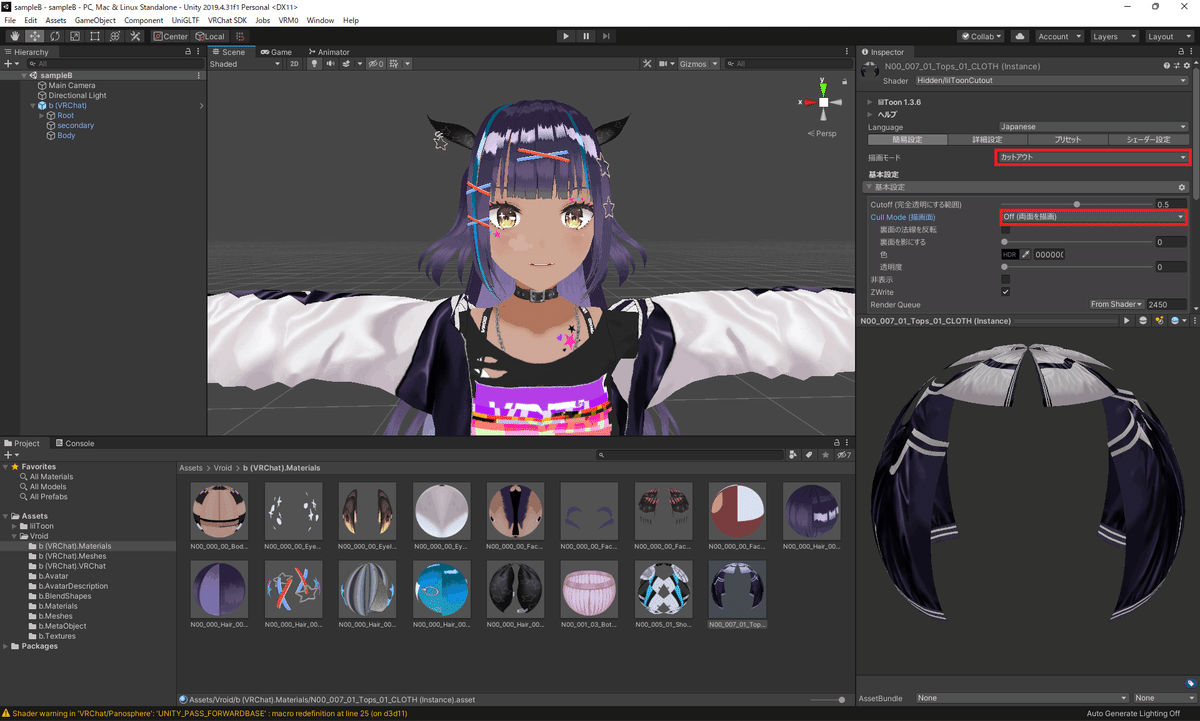This screenshot has width=1200, height=721.
Task: Open the Scene camera settings icon
Action: (664, 64)
